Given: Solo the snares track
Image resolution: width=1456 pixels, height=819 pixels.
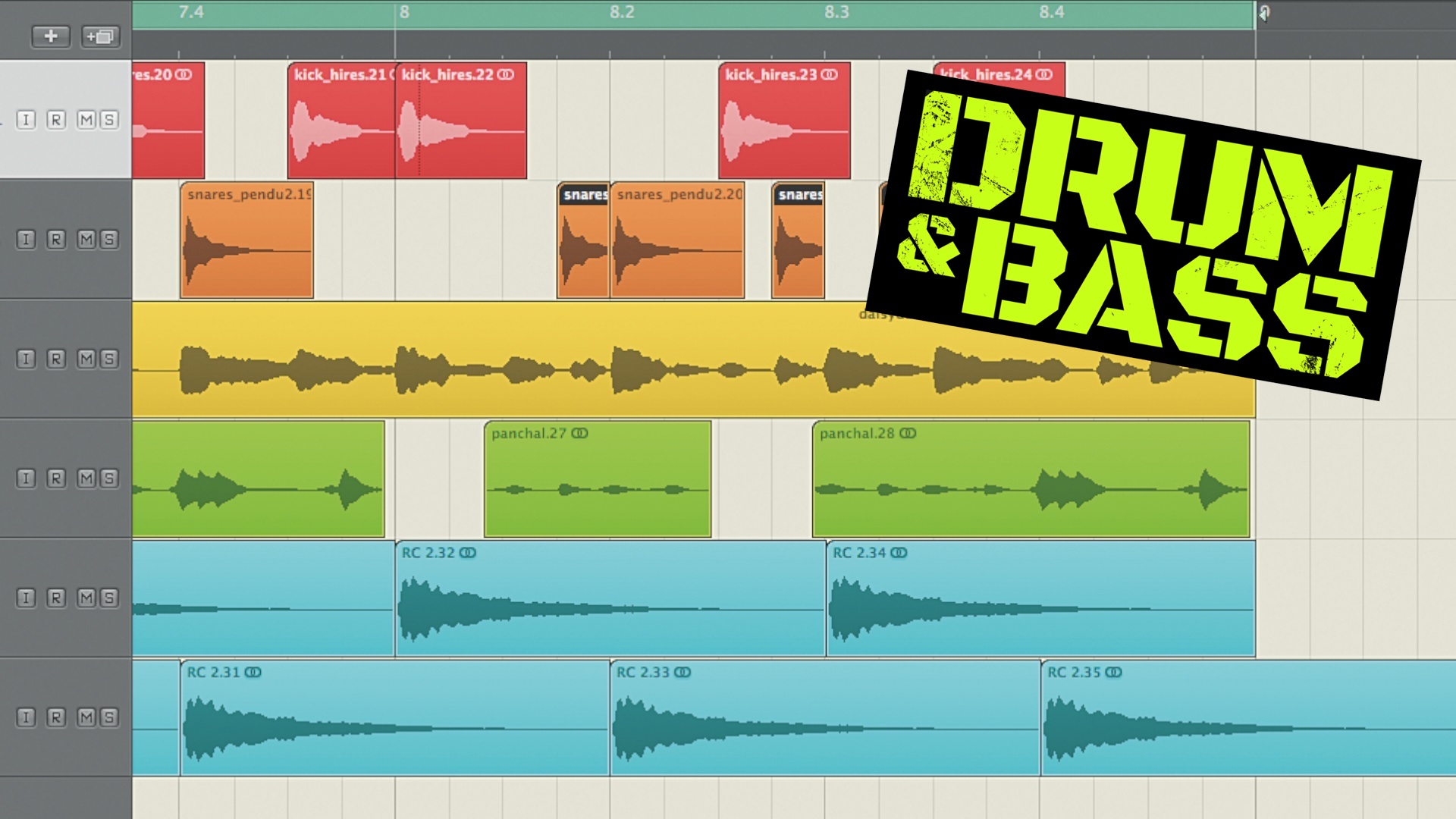Looking at the screenshot, I should 107,238.
